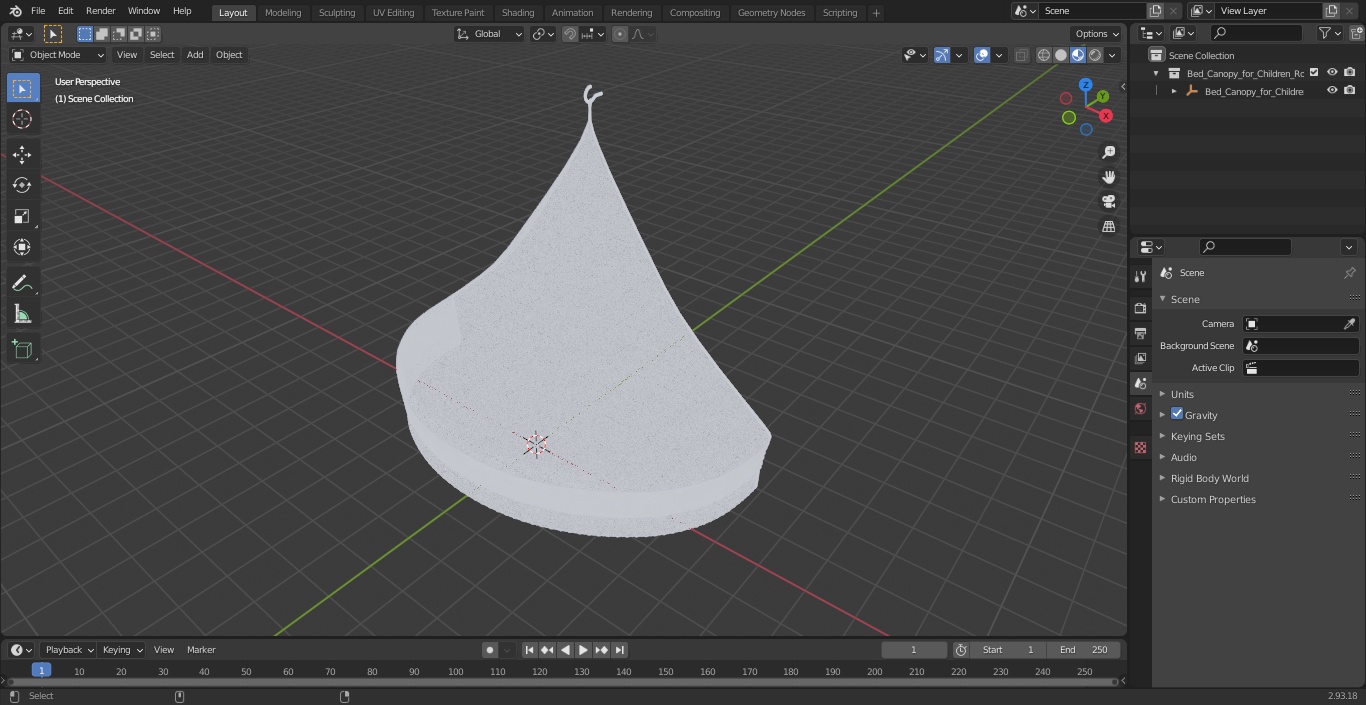Open the outliner filter dropdown
The height and width of the screenshot is (705, 1366).
coord(1329,33)
